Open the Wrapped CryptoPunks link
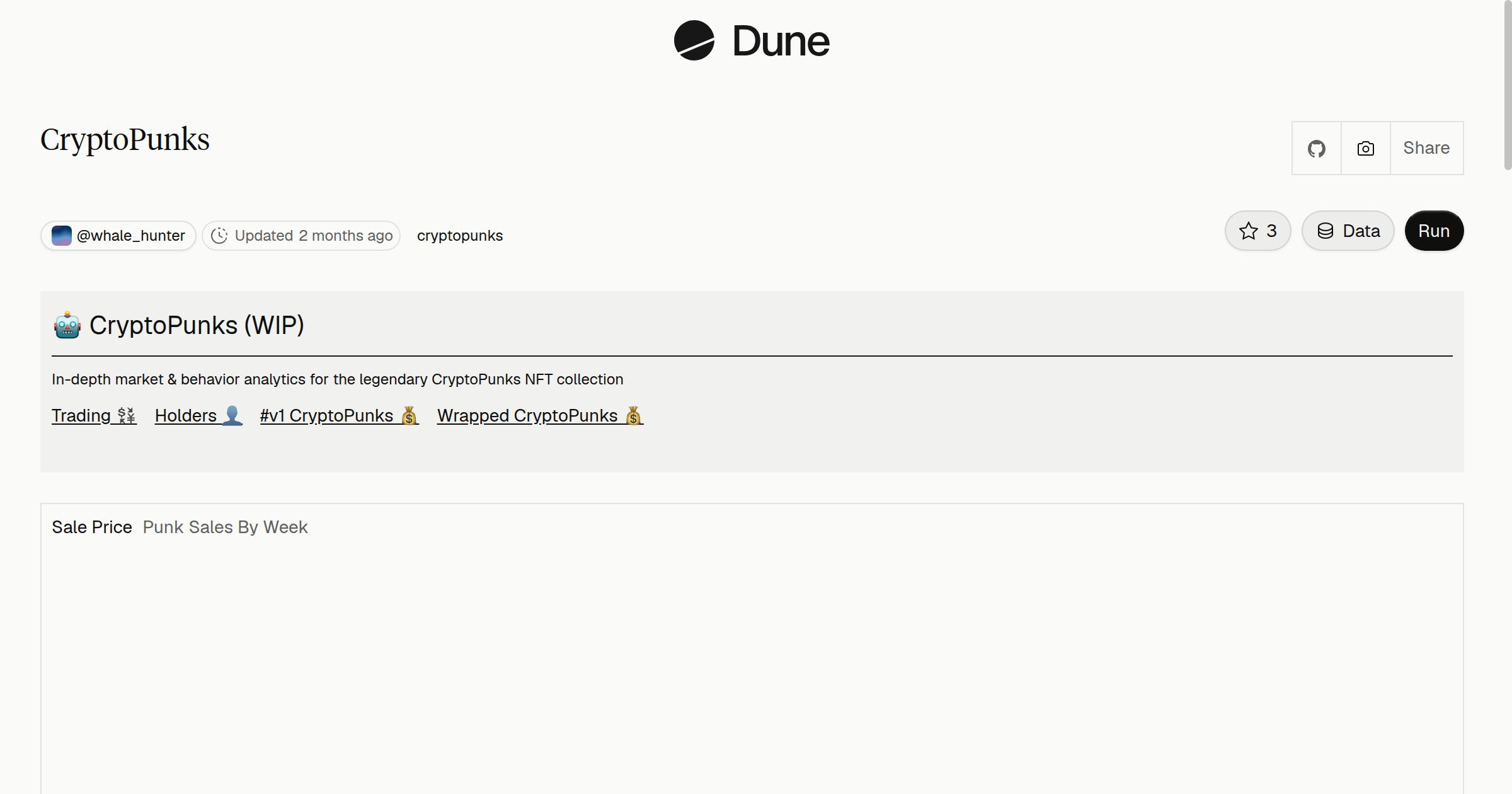This screenshot has height=794, width=1512. click(541, 416)
